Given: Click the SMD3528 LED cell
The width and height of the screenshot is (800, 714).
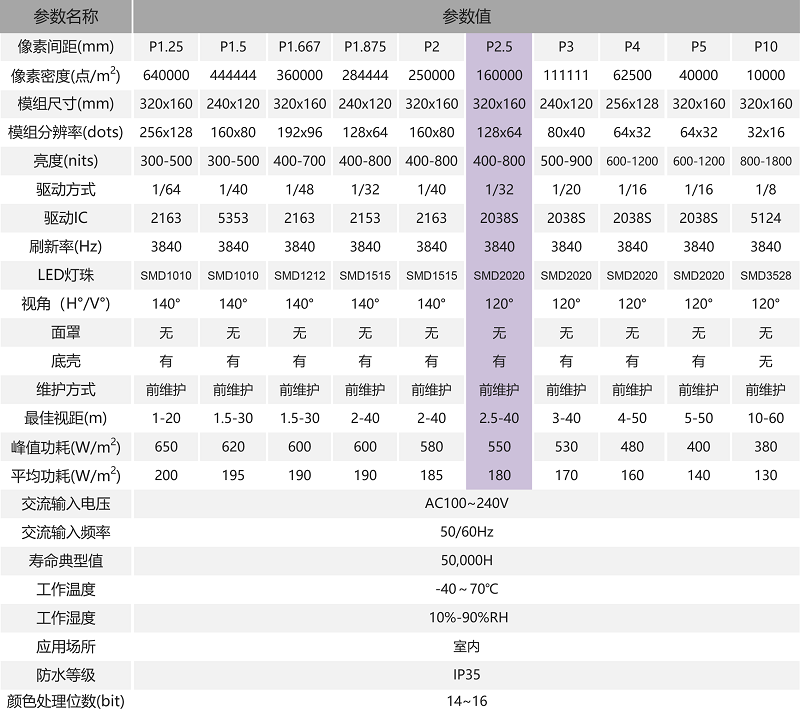Looking at the screenshot, I should 766,275.
